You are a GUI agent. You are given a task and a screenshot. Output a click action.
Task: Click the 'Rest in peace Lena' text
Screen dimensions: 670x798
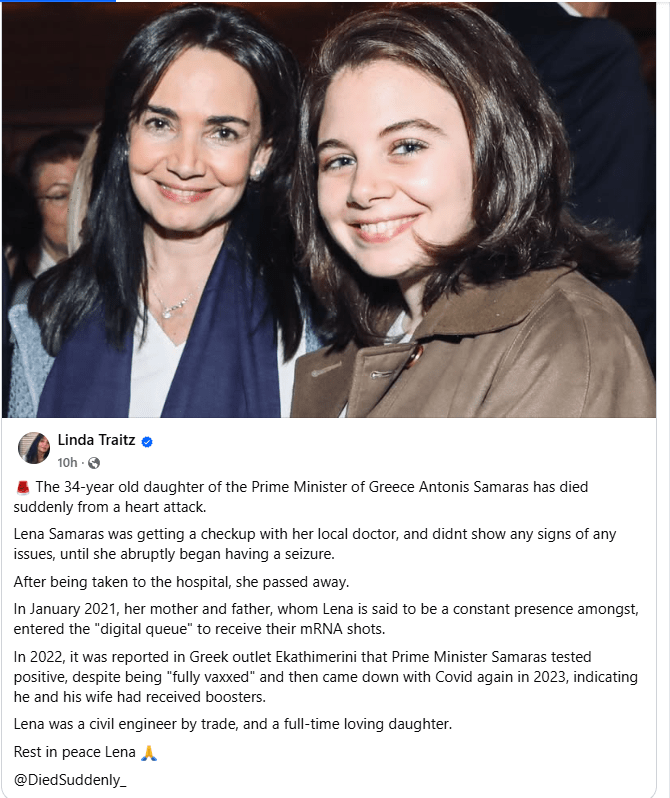point(75,752)
